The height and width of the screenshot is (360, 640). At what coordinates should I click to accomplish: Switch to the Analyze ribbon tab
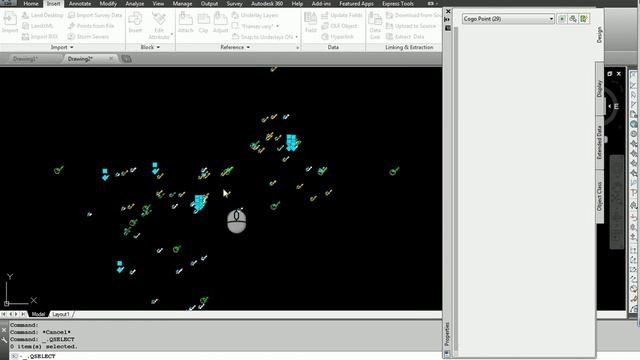pos(134,4)
